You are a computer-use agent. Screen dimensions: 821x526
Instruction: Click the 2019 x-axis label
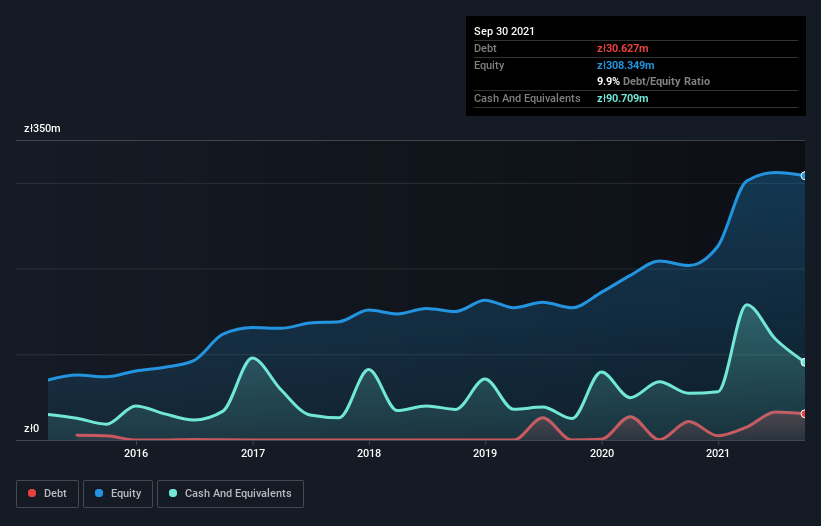pyautogui.click(x=485, y=453)
